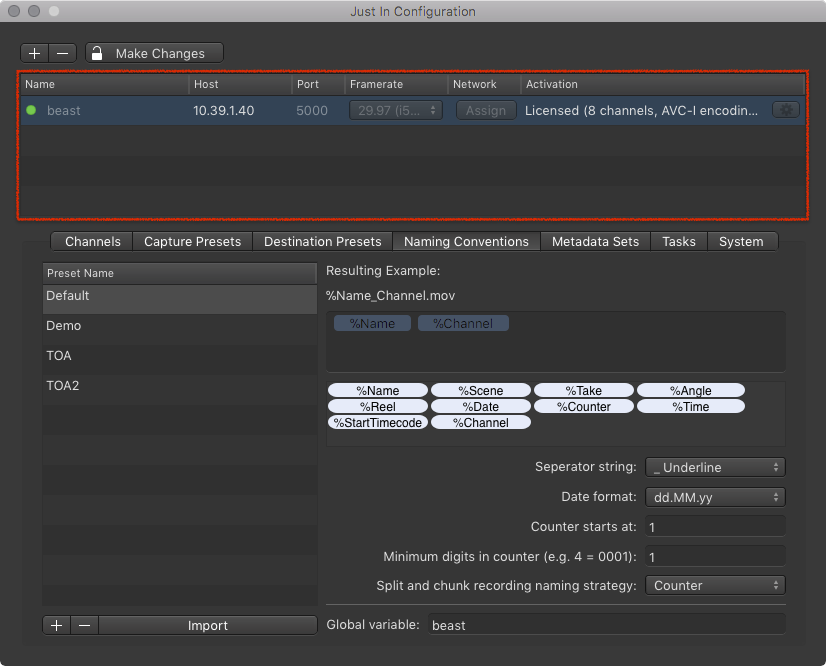
Task: Select the used %Channel token
Action: click(463, 324)
